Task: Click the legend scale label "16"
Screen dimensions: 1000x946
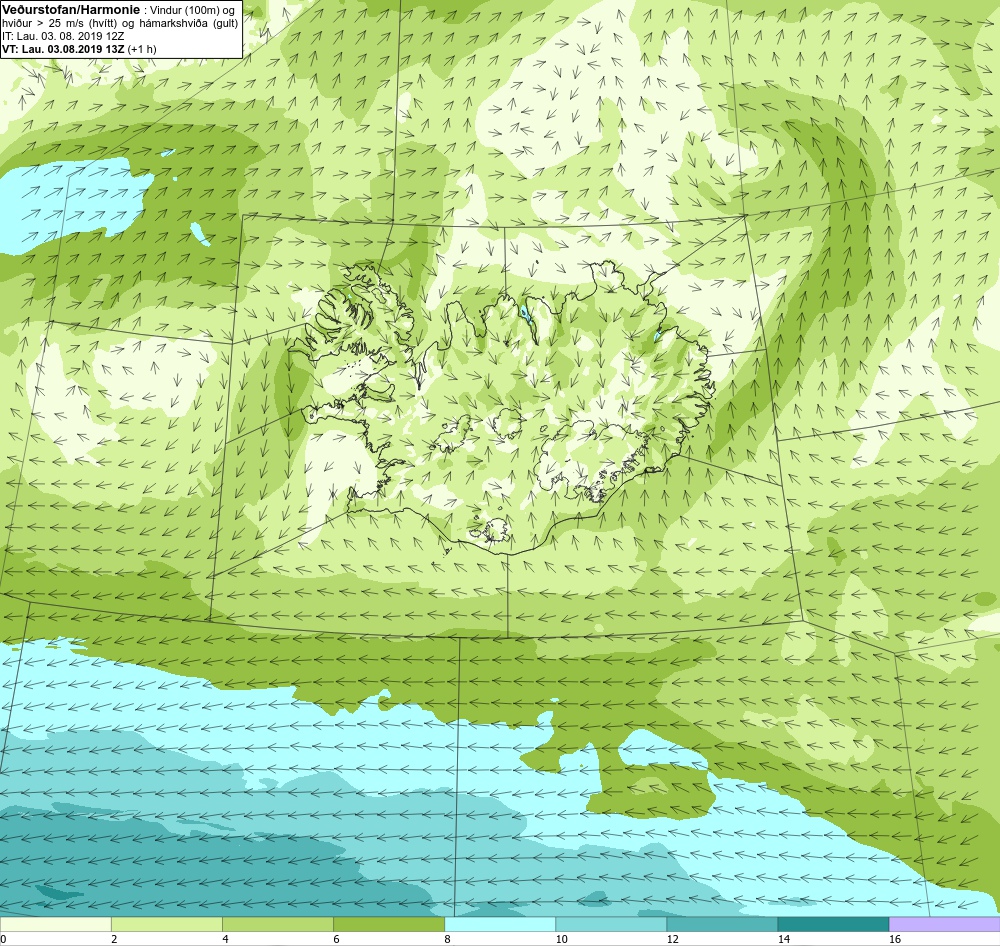Action: point(895,939)
